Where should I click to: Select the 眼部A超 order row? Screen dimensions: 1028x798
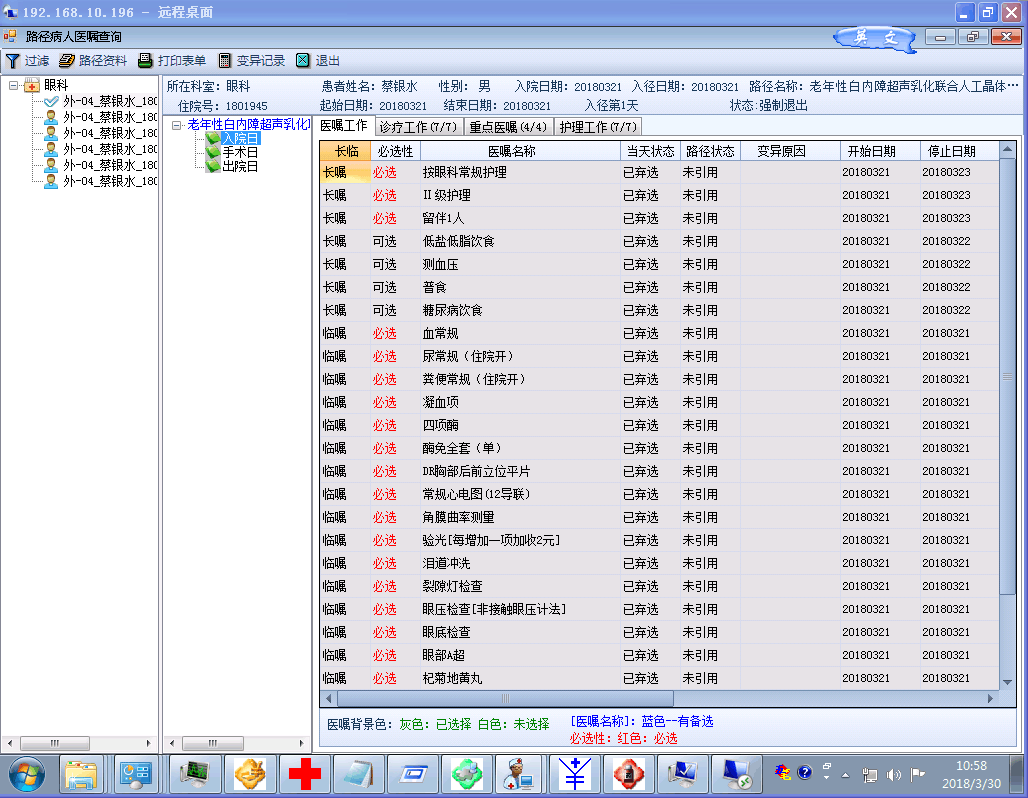(x=659, y=655)
